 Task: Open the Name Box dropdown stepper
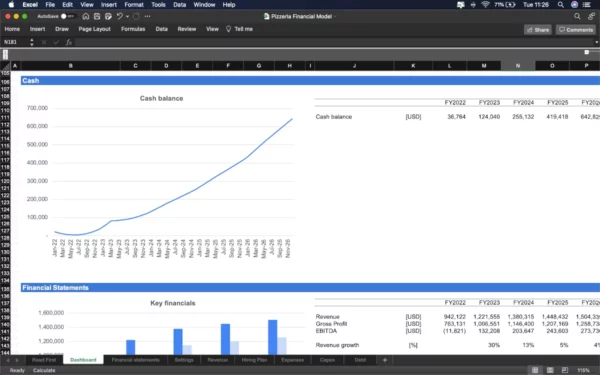32,42
